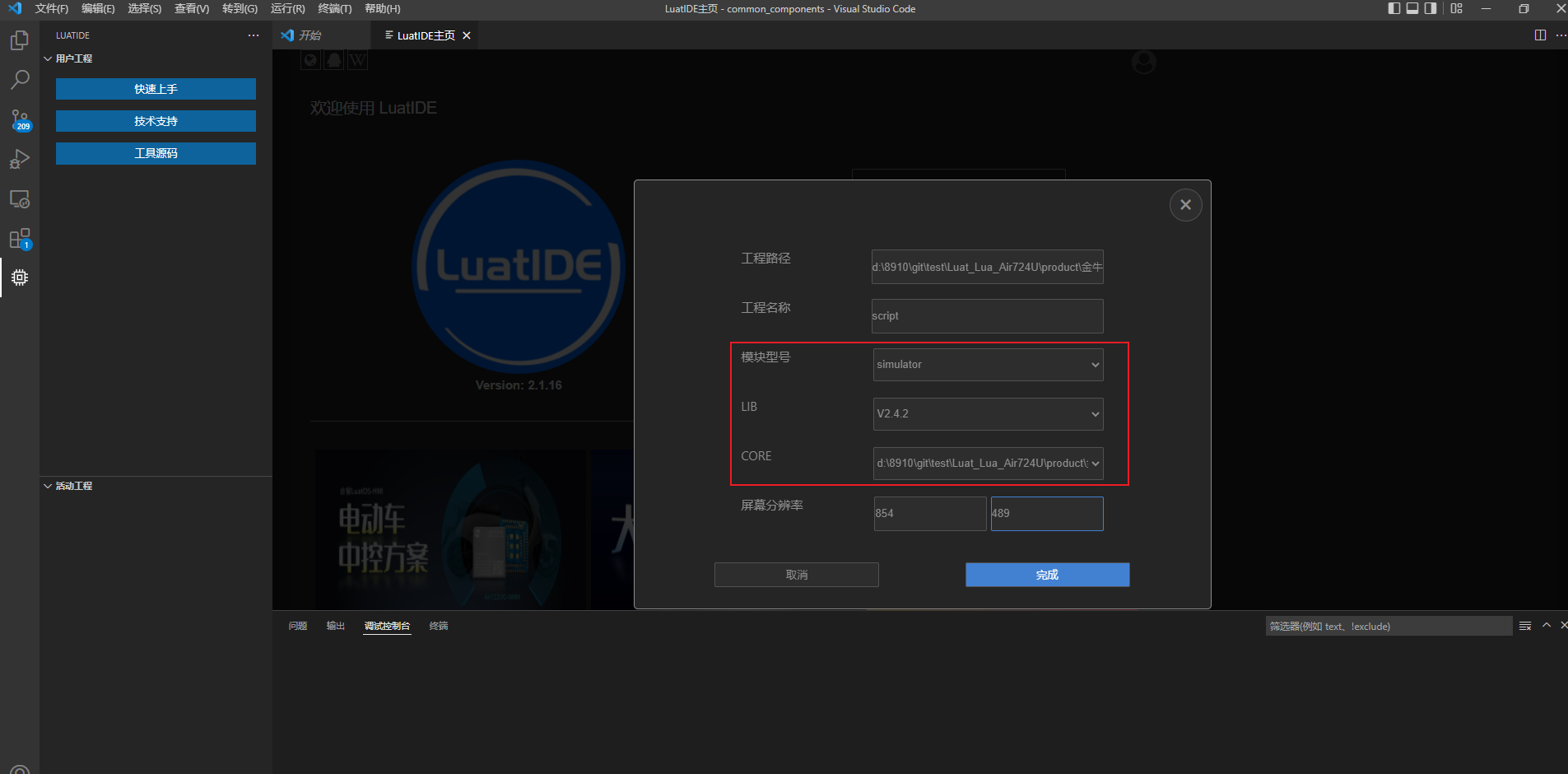Open the 模块型号 simulator dropdown
This screenshot has height=774, width=1568.
point(988,365)
